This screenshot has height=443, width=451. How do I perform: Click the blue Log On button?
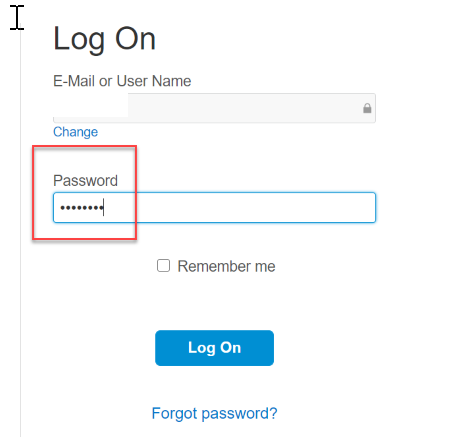pyautogui.click(x=214, y=348)
